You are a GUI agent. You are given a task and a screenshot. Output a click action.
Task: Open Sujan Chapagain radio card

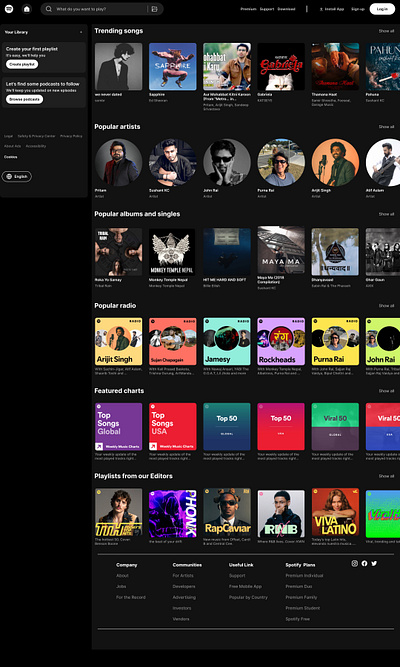coord(173,341)
